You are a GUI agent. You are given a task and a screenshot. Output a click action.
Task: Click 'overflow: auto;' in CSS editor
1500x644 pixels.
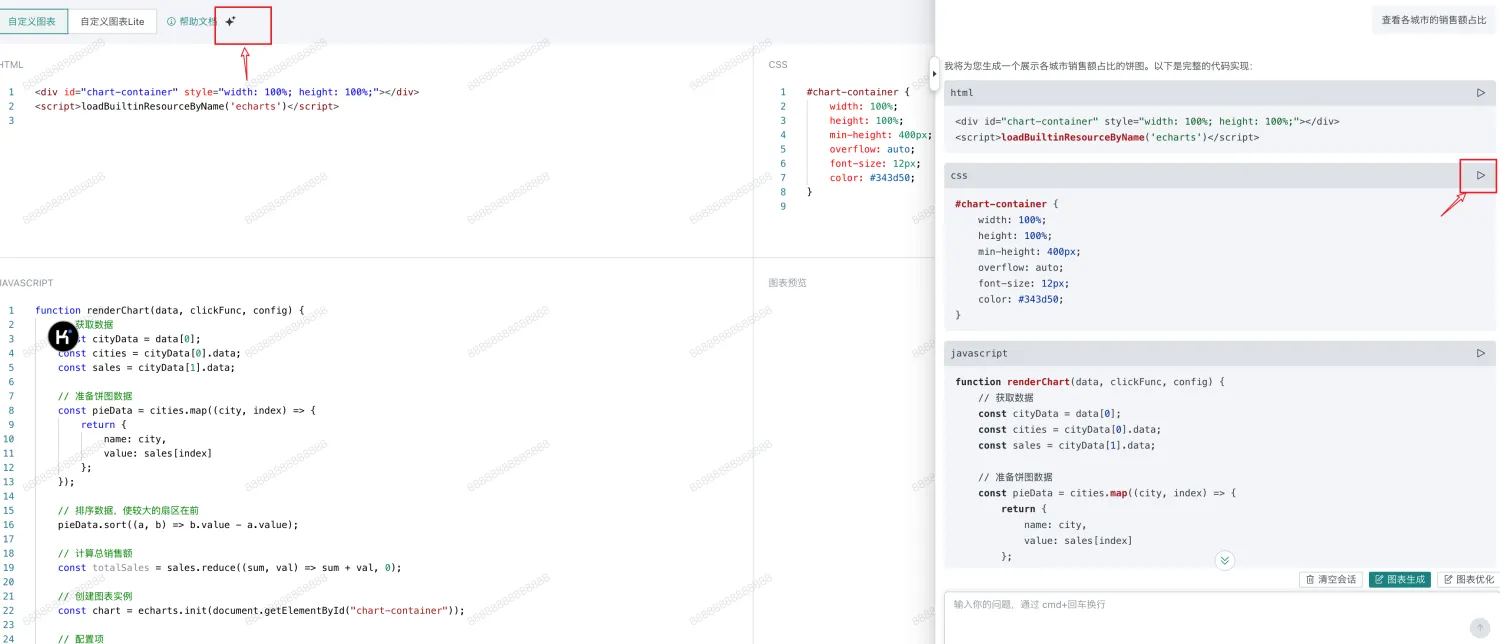click(x=872, y=149)
